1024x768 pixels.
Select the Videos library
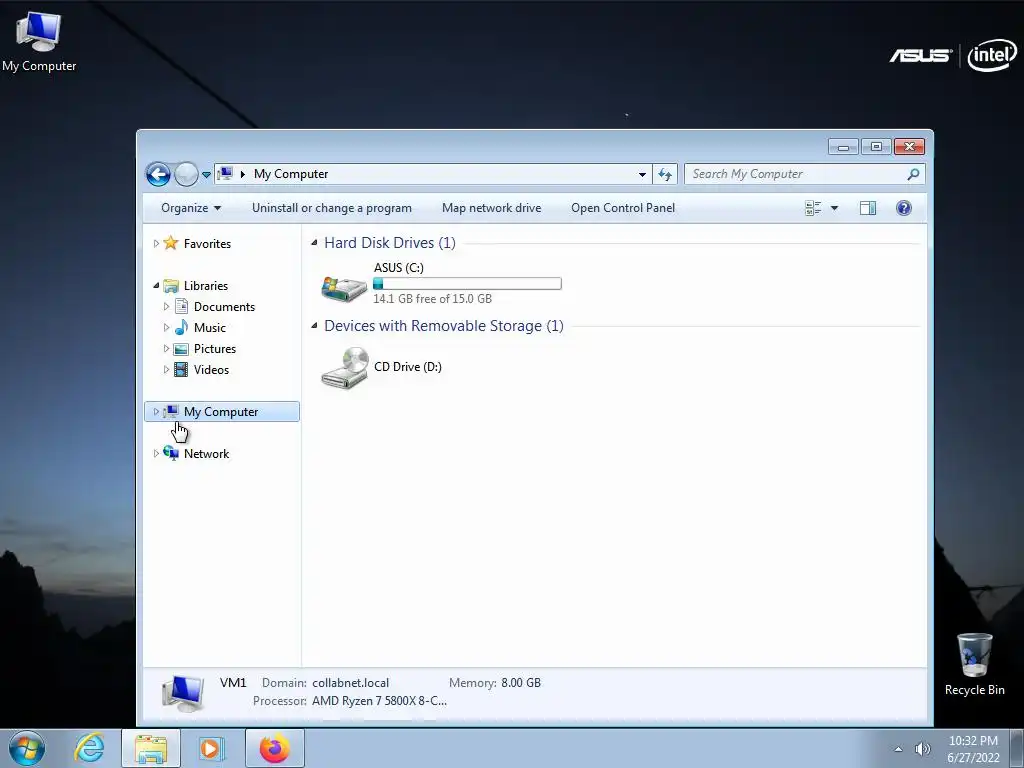coord(211,369)
